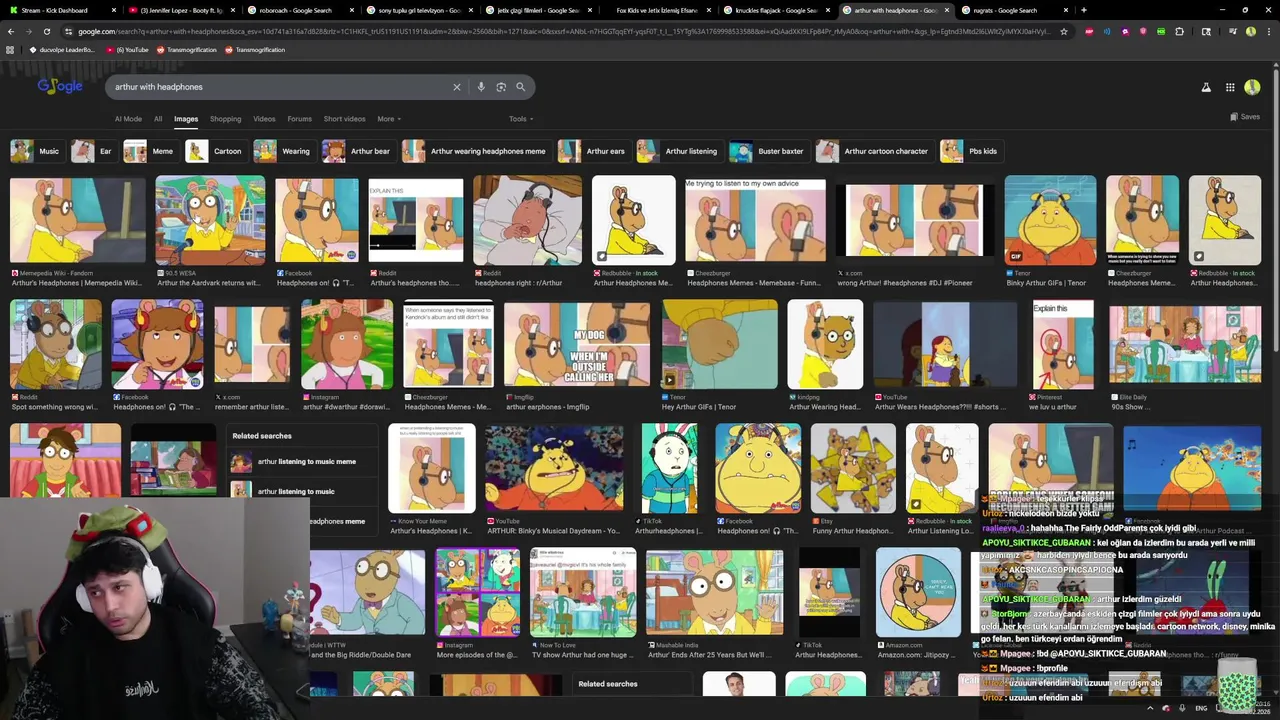
Task: Select the Arthur wearing headphones meme chip
Action: point(475,151)
